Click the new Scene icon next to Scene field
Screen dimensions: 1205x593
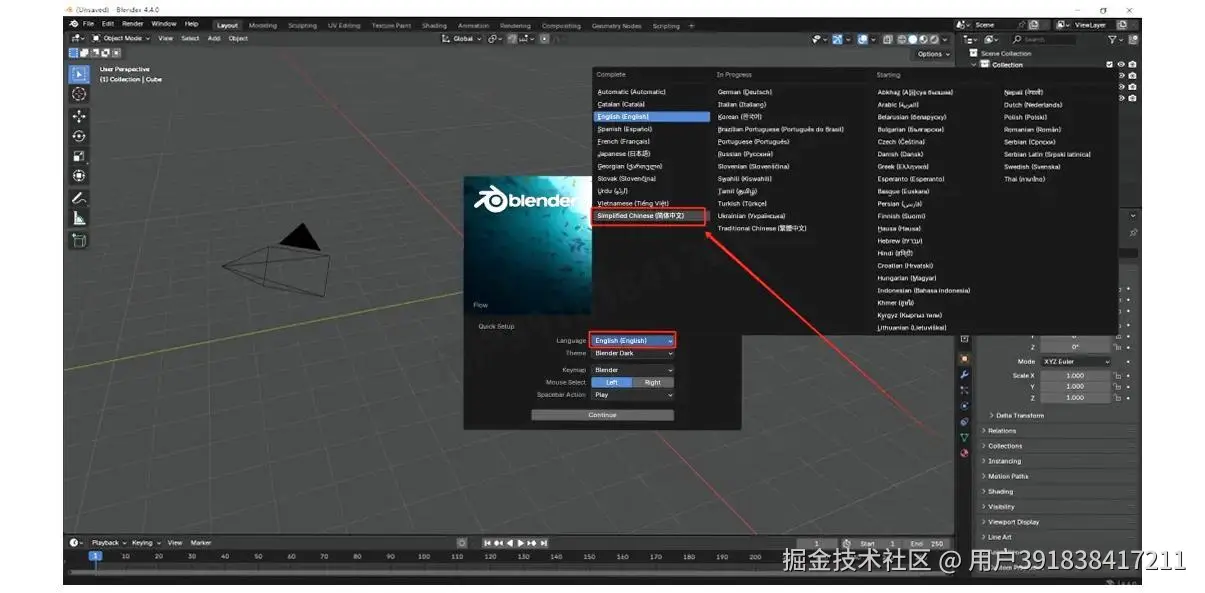[x=1033, y=24]
